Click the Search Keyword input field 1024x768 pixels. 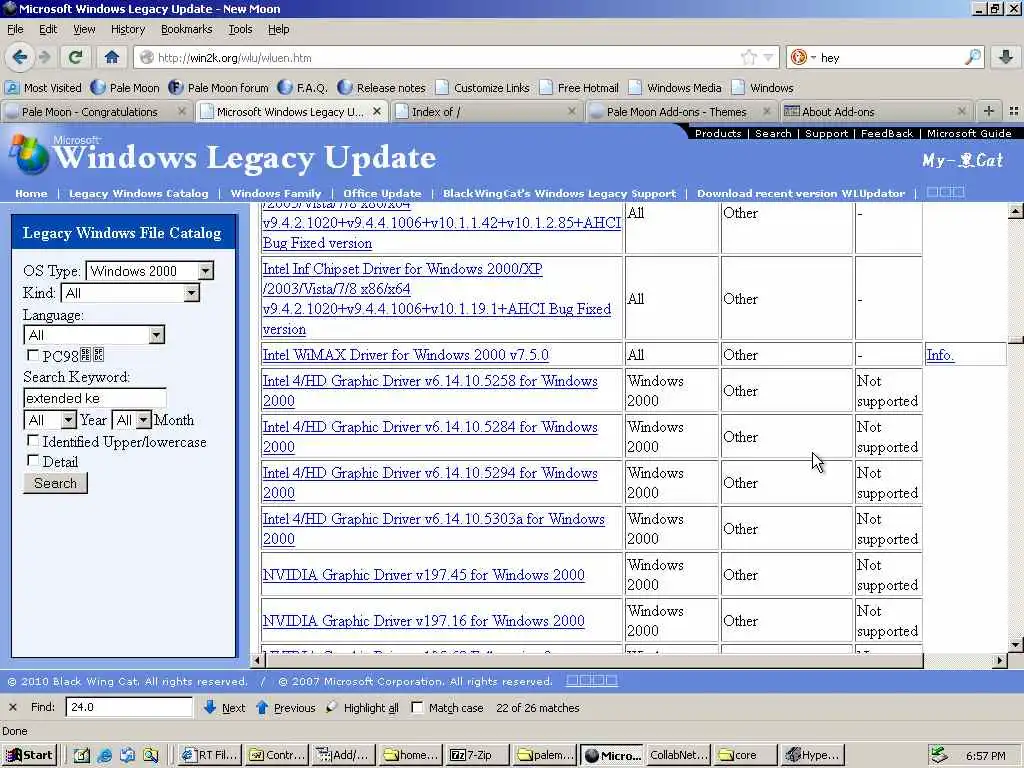tap(95, 398)
